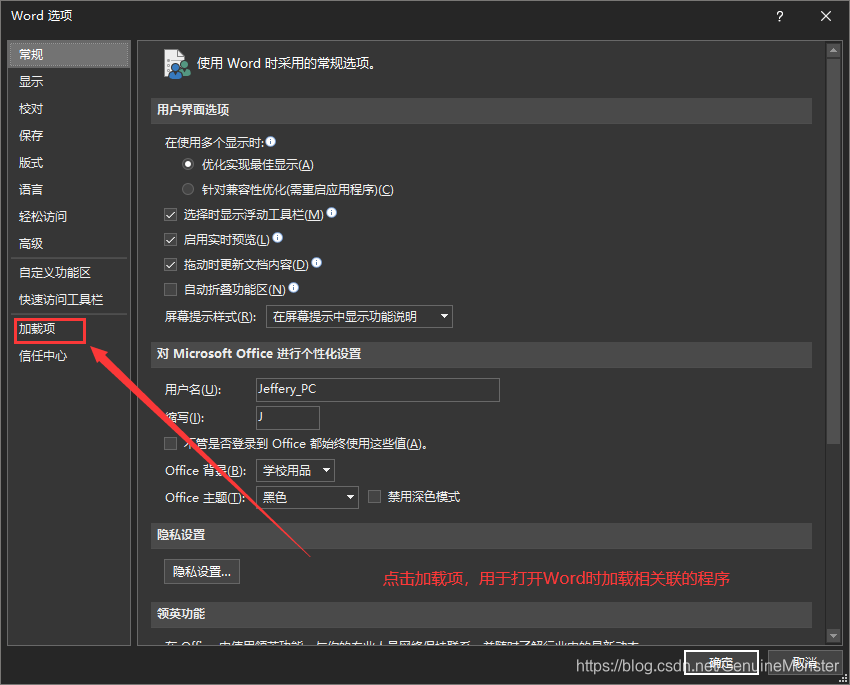Click info icon next to floating toolbar option

332,213
